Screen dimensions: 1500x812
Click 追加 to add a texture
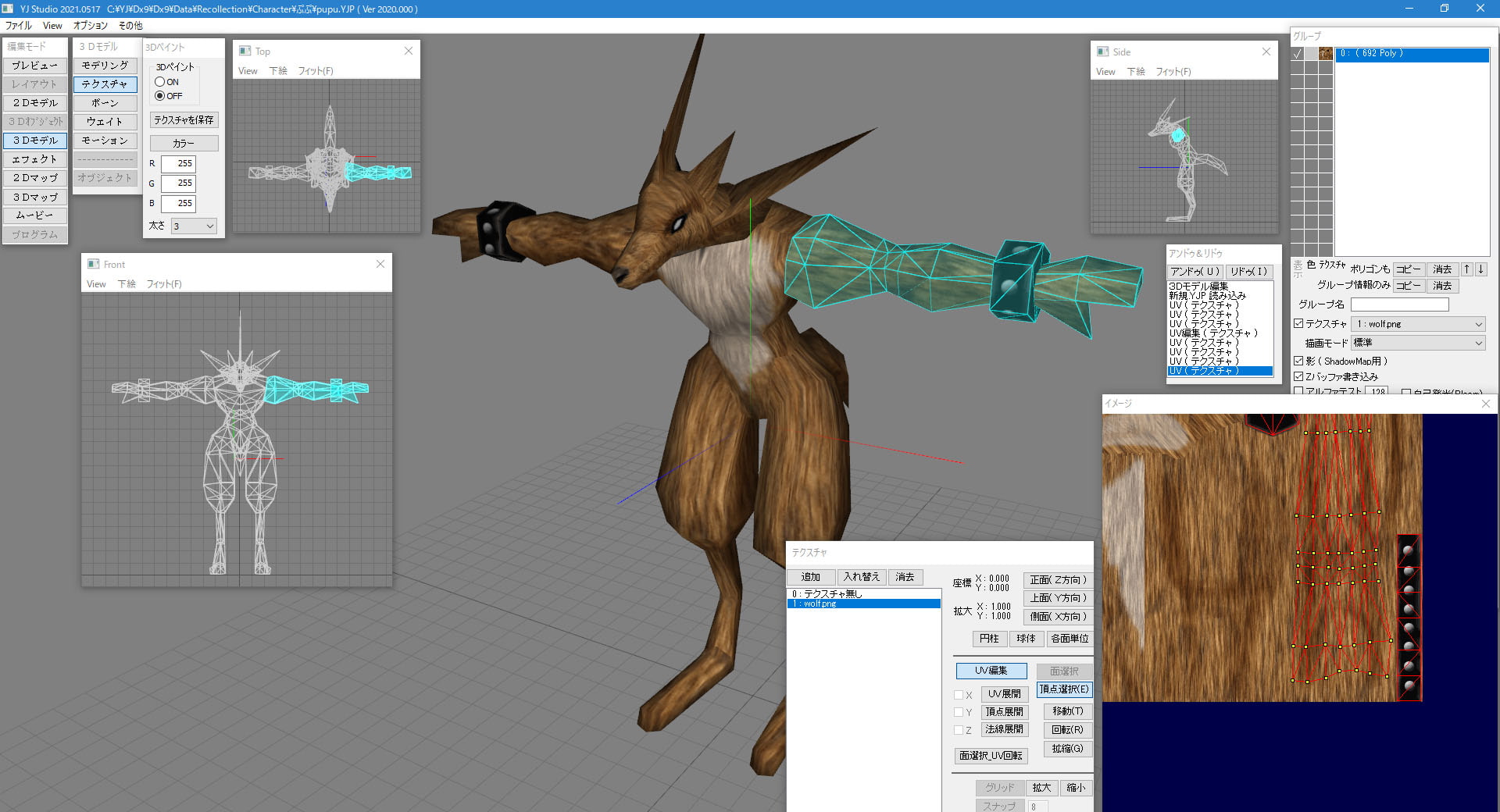pos(811,577)
